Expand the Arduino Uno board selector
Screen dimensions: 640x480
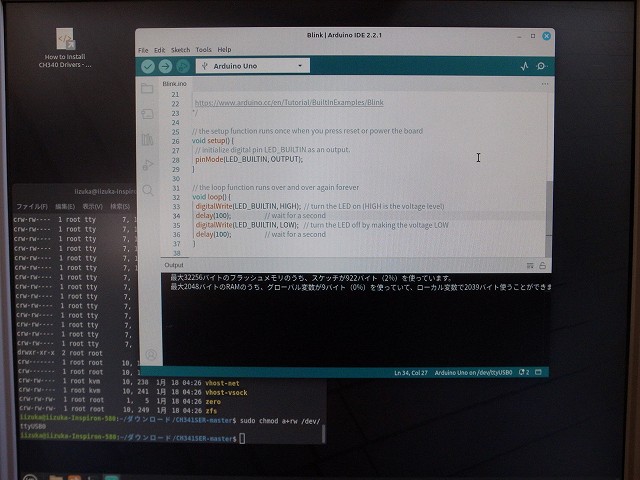point(253,66)
